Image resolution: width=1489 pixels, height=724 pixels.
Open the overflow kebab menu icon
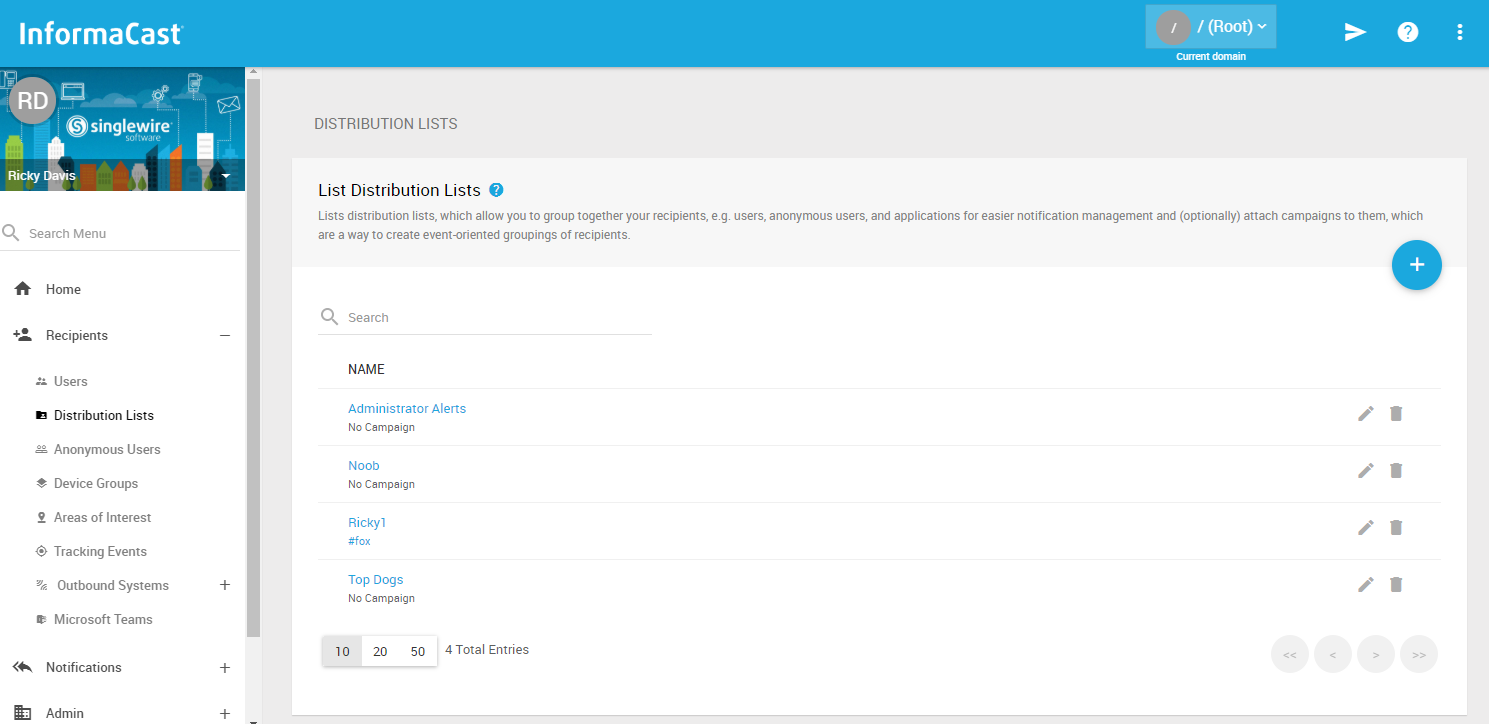click(1460, 31)
